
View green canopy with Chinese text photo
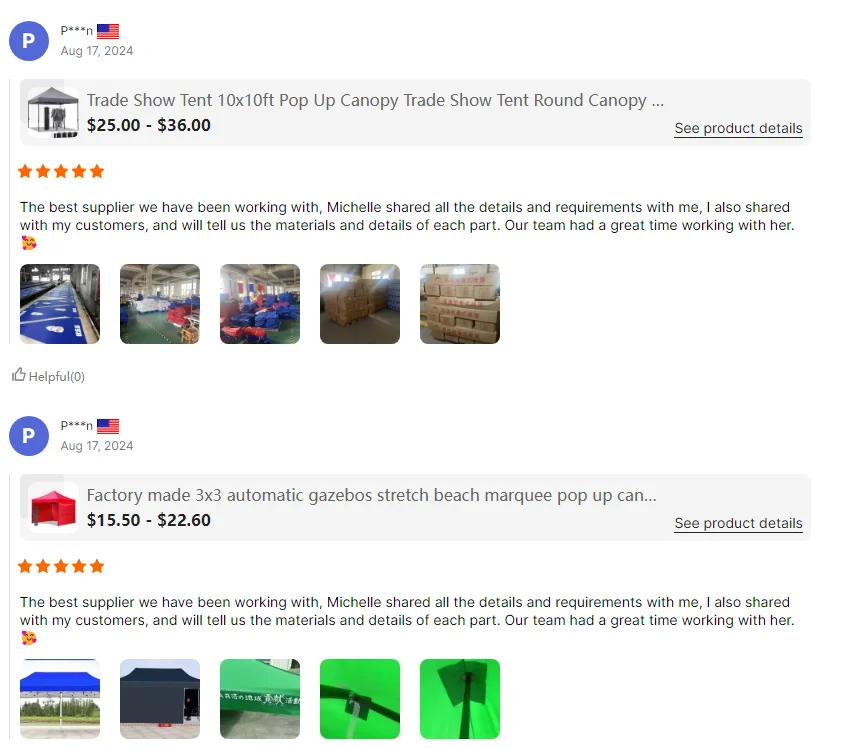(260, 699)
